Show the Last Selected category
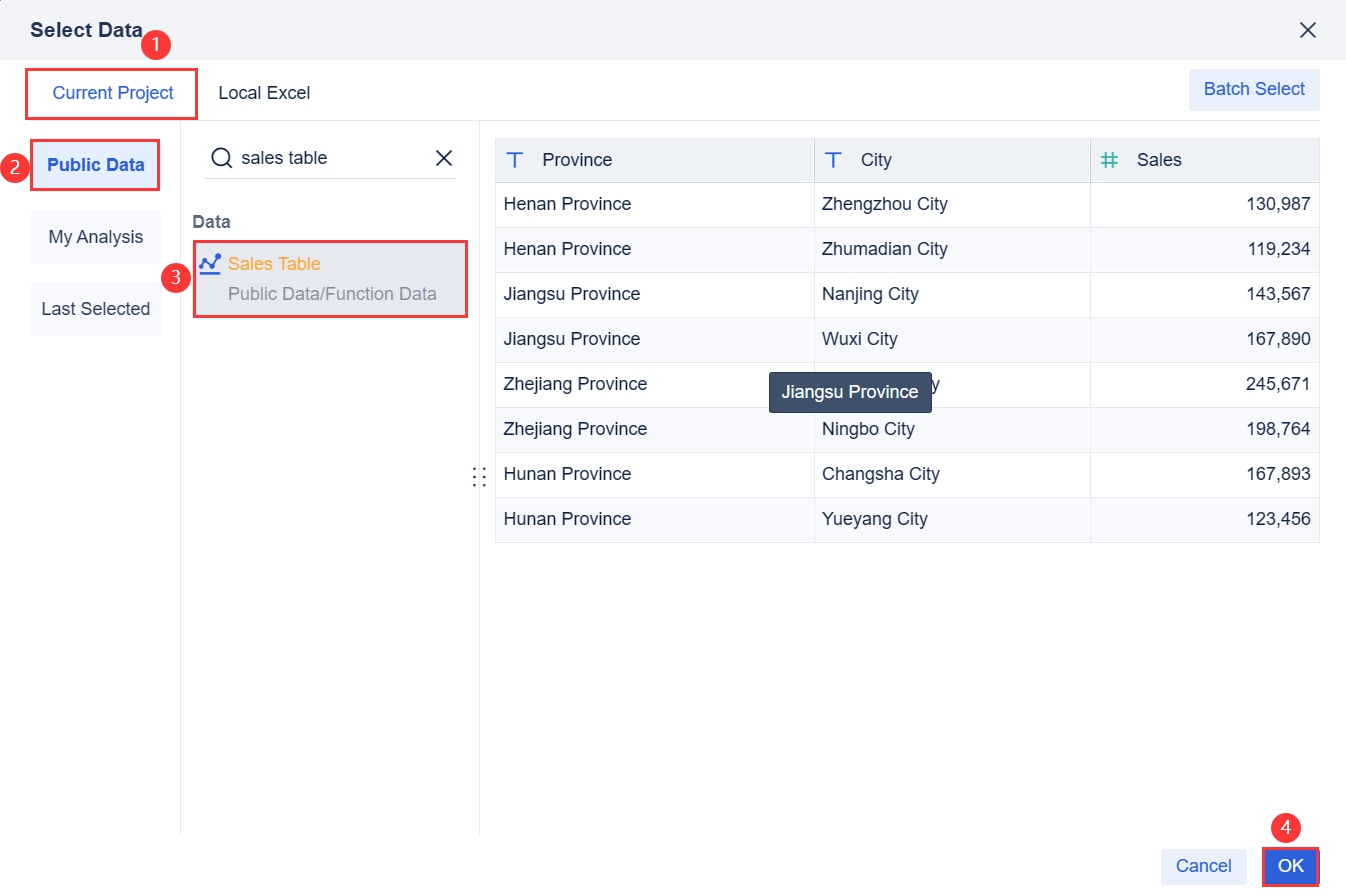The height and width of the screenshot is (896, 1346). 96,309
